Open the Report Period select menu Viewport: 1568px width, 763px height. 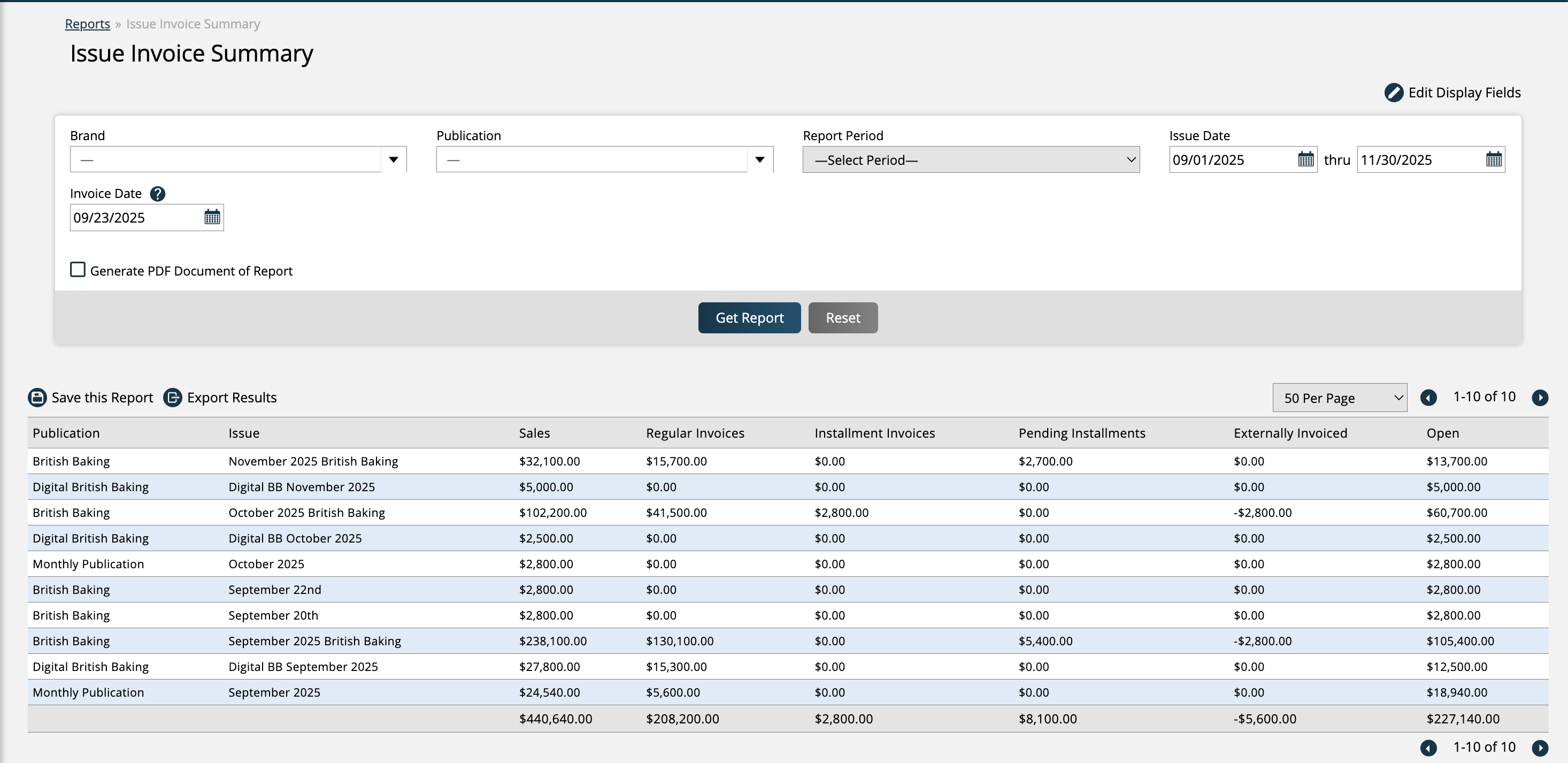[971, 159]
